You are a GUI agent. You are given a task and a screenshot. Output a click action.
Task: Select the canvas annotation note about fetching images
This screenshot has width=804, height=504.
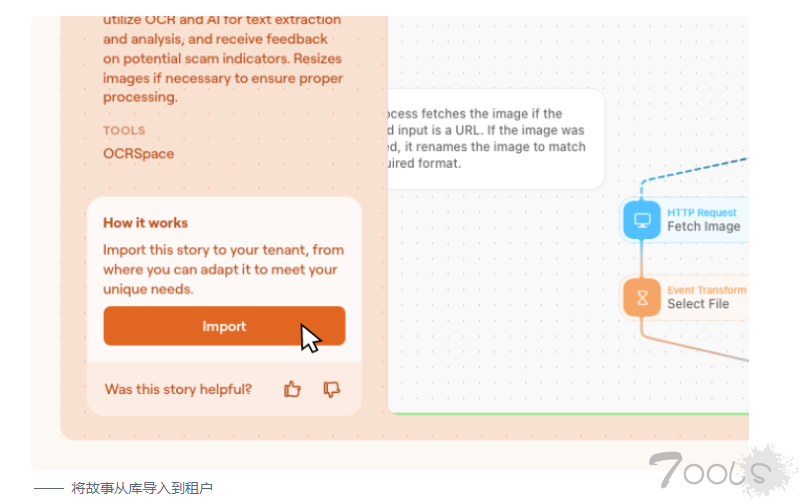pyautogui.click(x=496, y=138)
